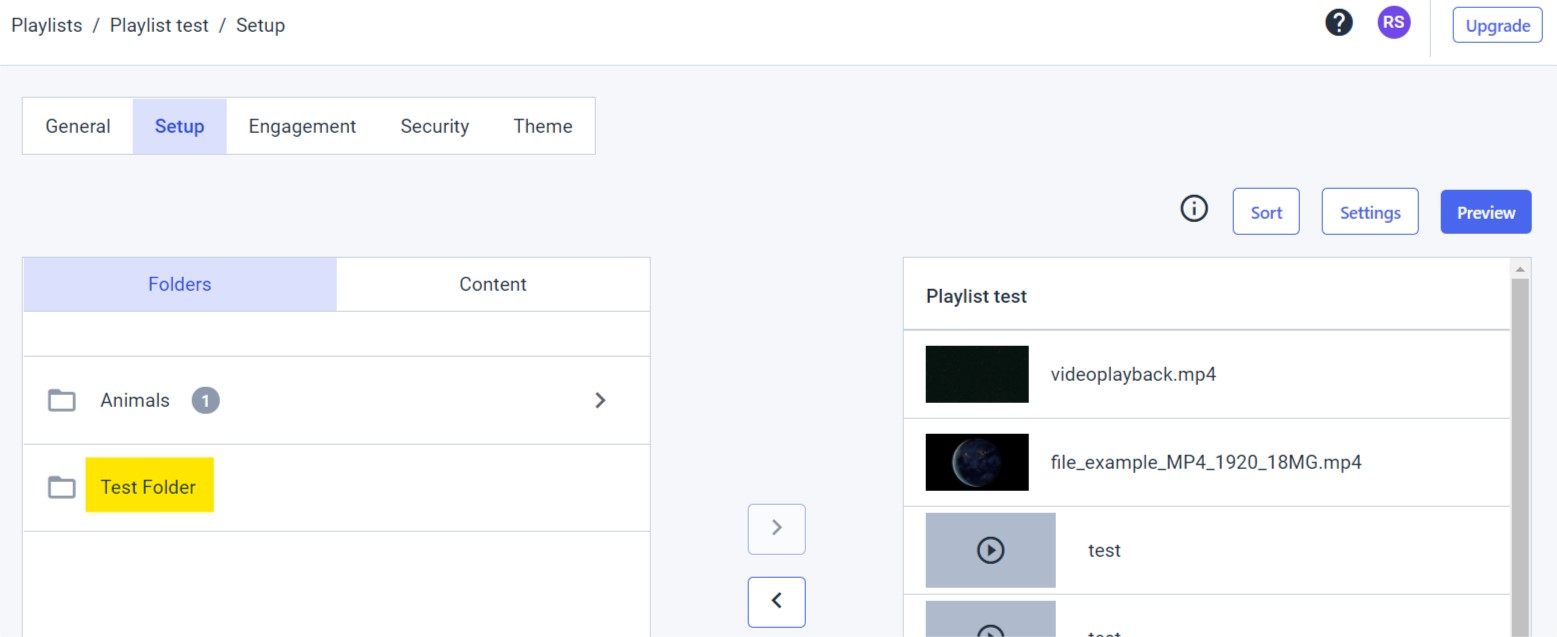Click the Setup breadcrumb text
Screen dimensions: 1557x637
pyautogui.click(x=260, y=25)
